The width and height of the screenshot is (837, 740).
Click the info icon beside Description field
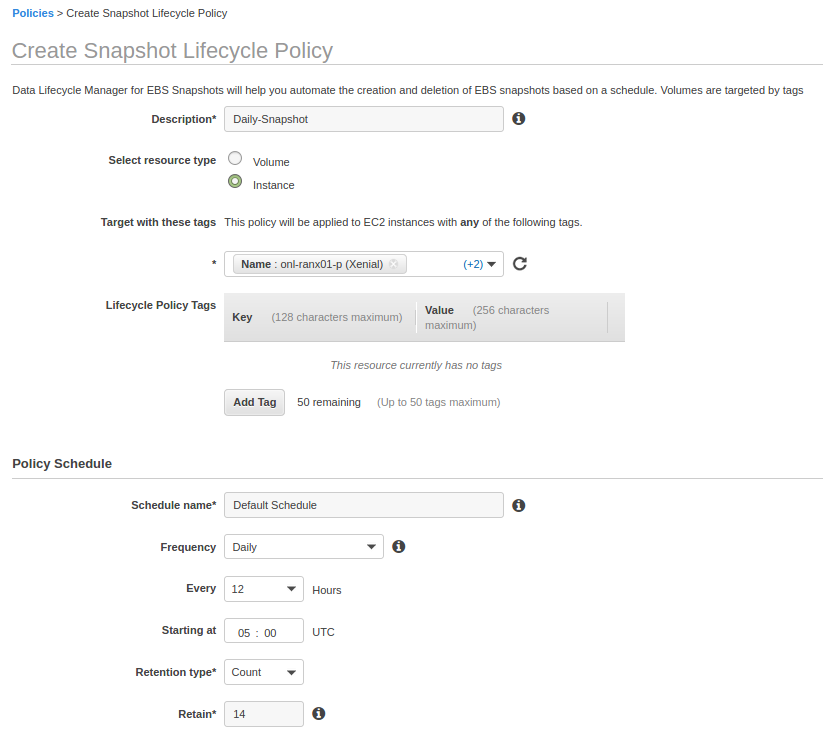[518, 119]
